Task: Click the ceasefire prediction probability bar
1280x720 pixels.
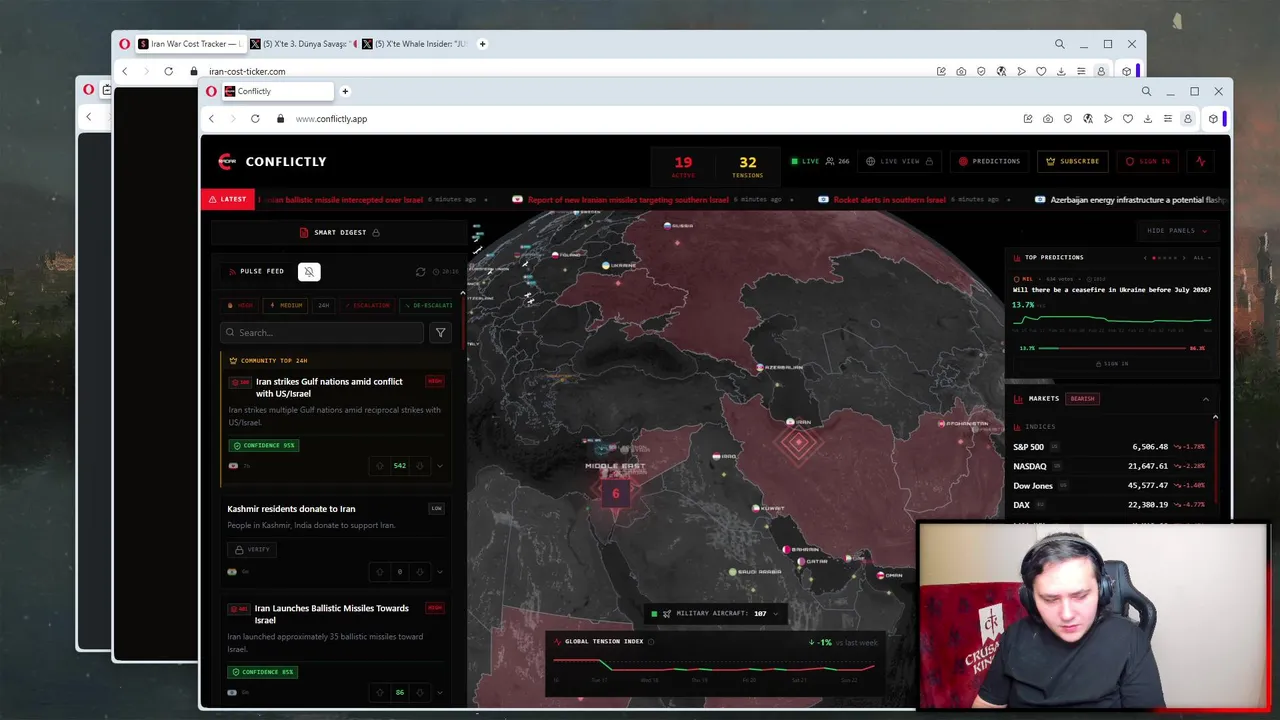Action: [1112, 348]
